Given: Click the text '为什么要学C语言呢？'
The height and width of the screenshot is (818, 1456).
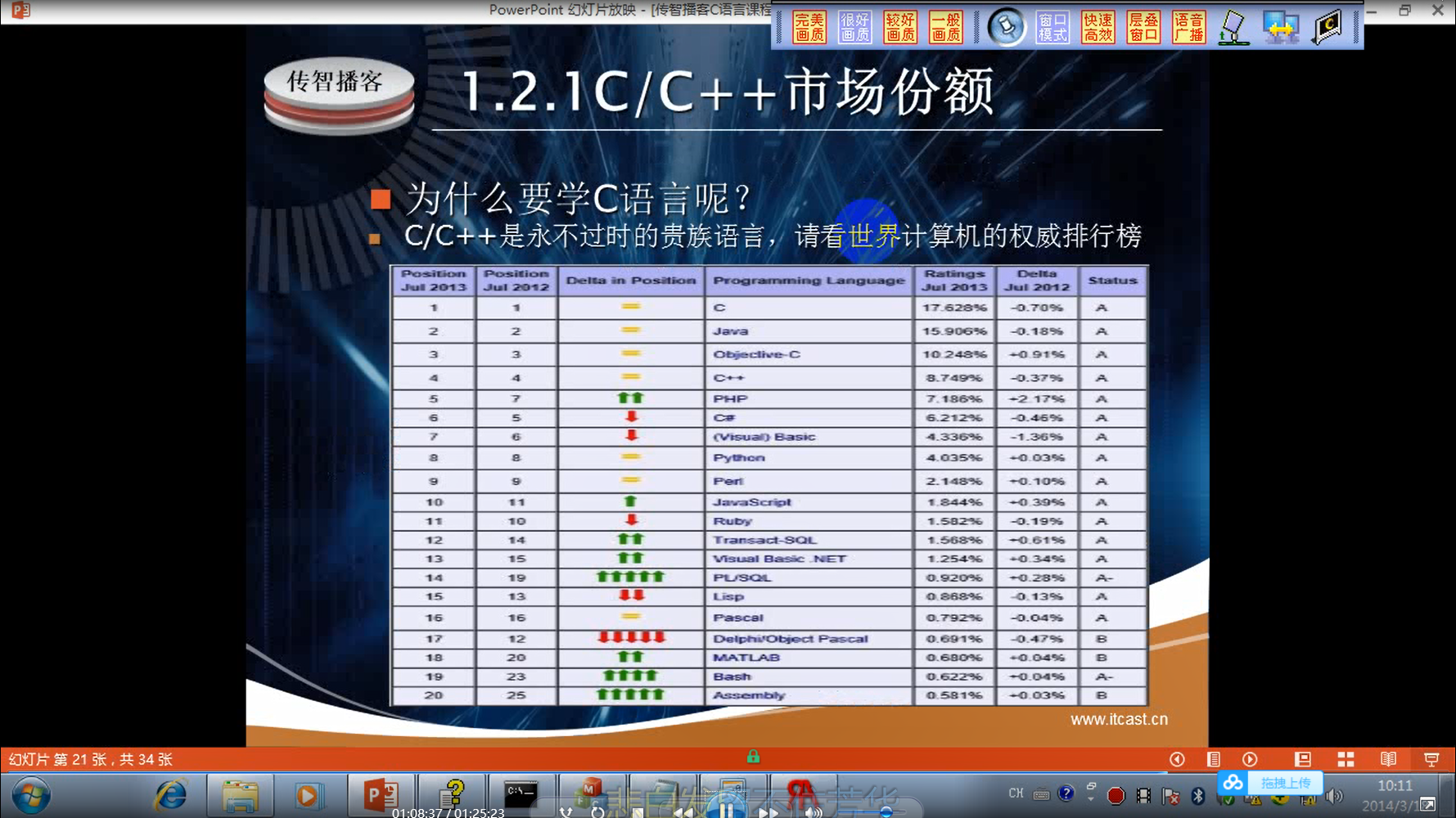Looking at the screenshot, I should pos(579,199).
